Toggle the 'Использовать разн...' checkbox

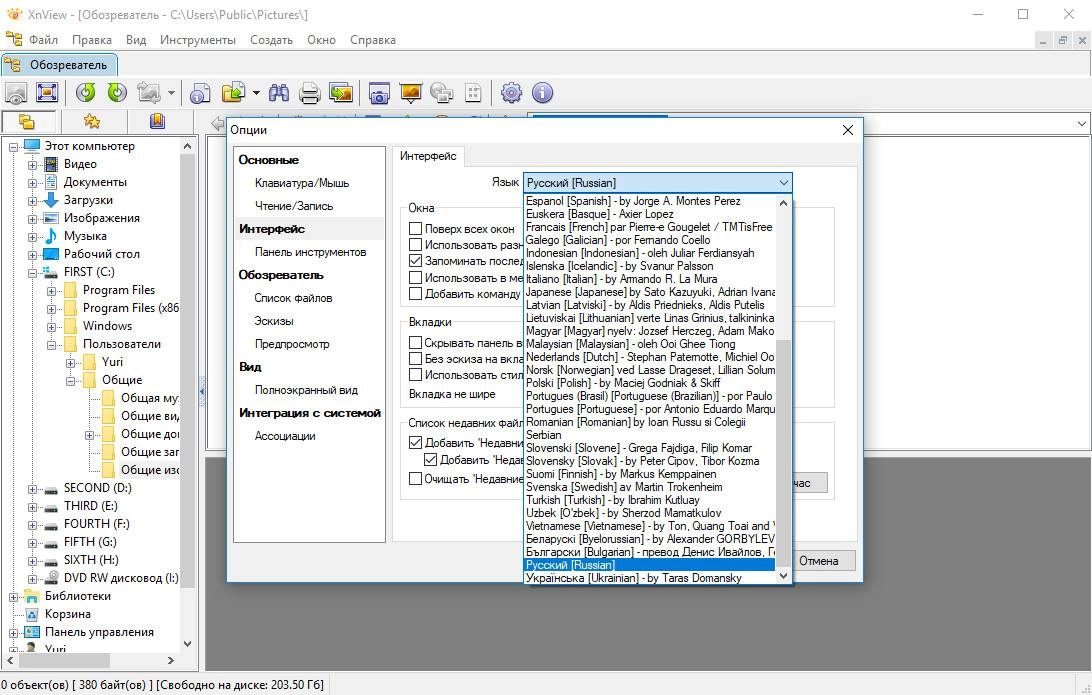[x=416, y=244]
